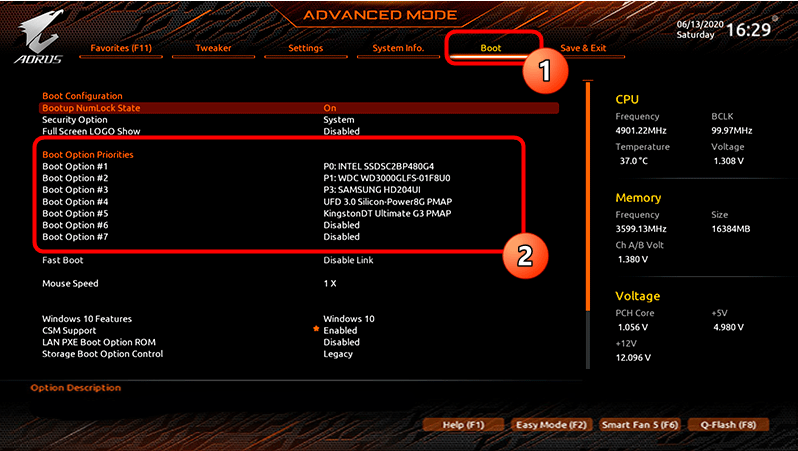The image size is (798, 451).
Task: Go to the Save & Exit tab
Action: (583, 48)
